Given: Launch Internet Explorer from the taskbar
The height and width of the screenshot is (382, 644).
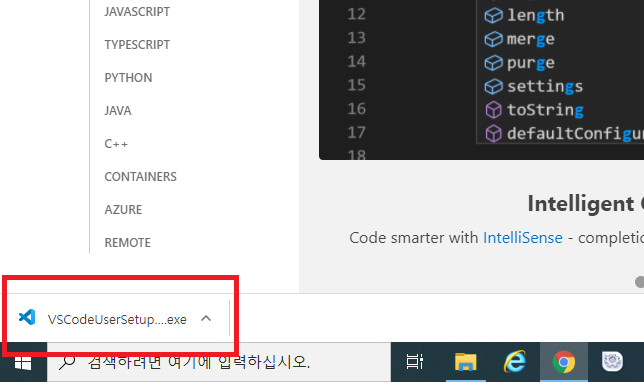Looking at the screenshot, I should [x=515, y=362].
